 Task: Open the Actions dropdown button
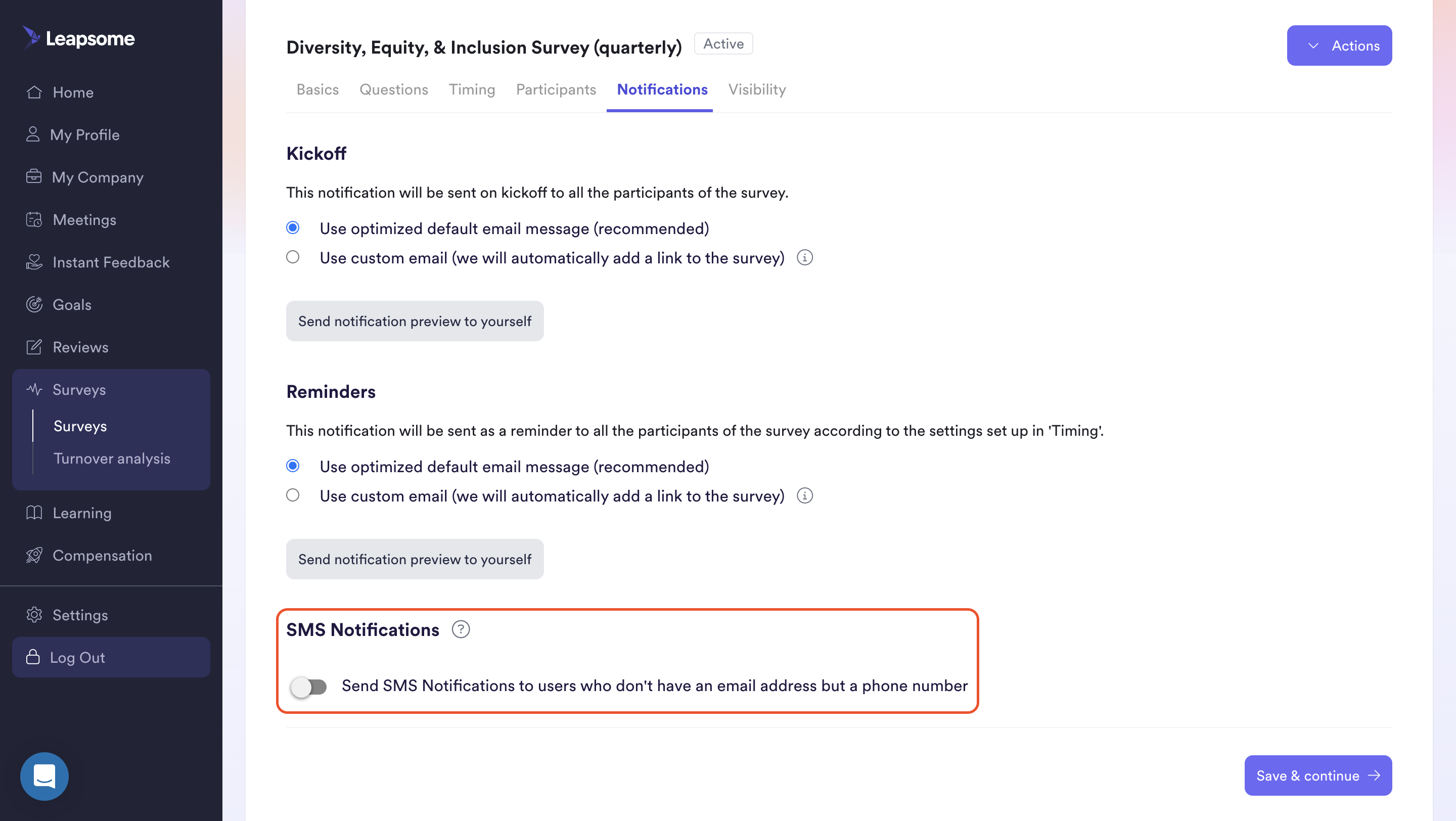tap(1339, 45)
